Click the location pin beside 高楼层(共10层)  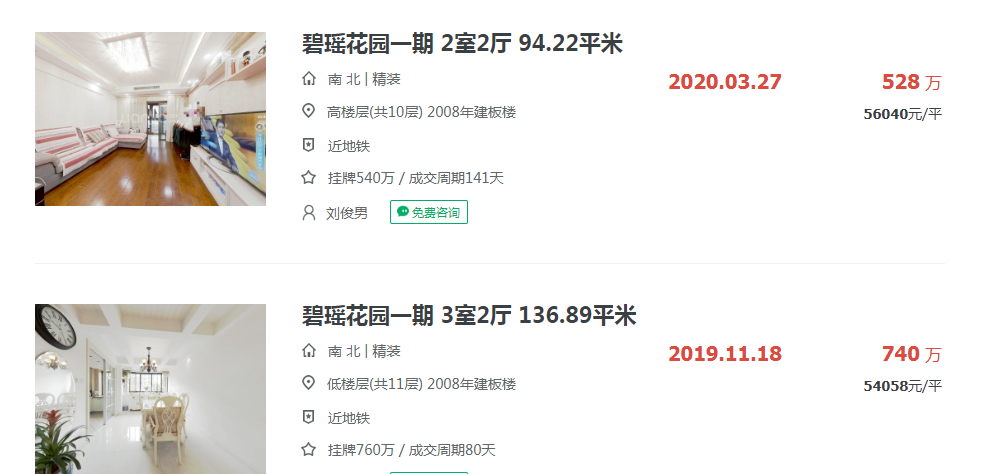(309, 111)
